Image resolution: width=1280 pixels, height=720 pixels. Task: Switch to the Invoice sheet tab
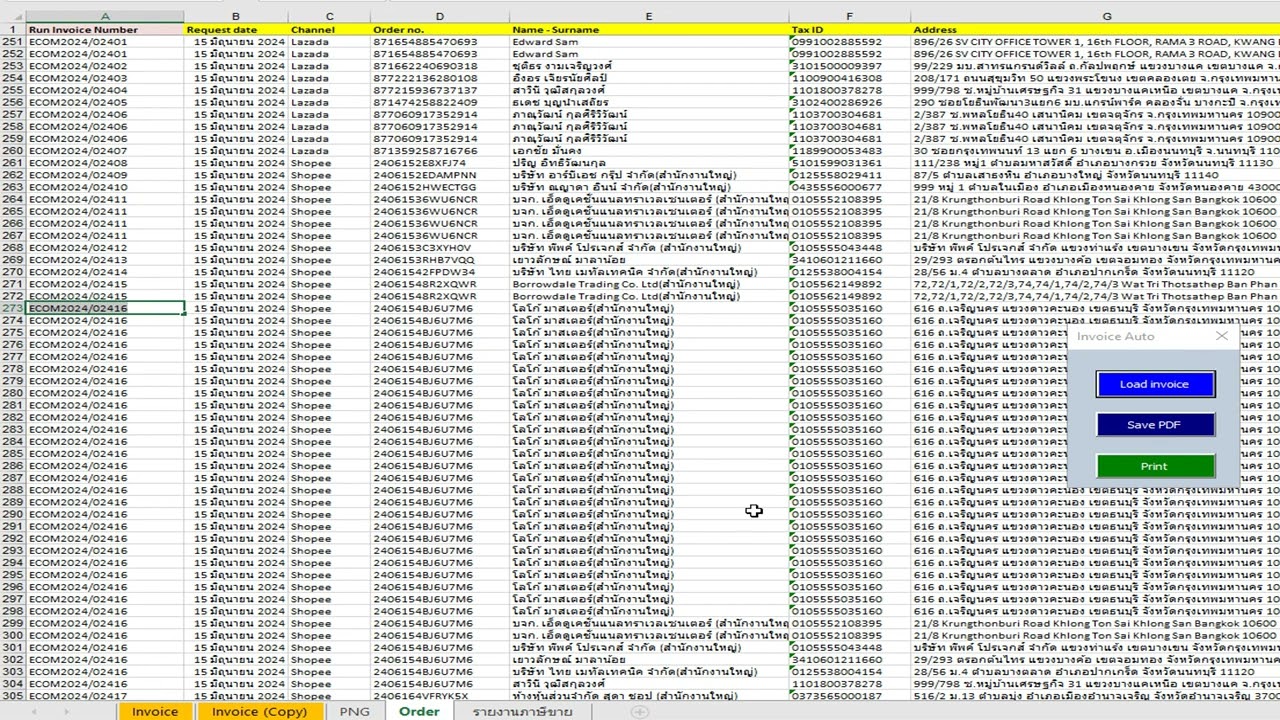pos(155,711)
